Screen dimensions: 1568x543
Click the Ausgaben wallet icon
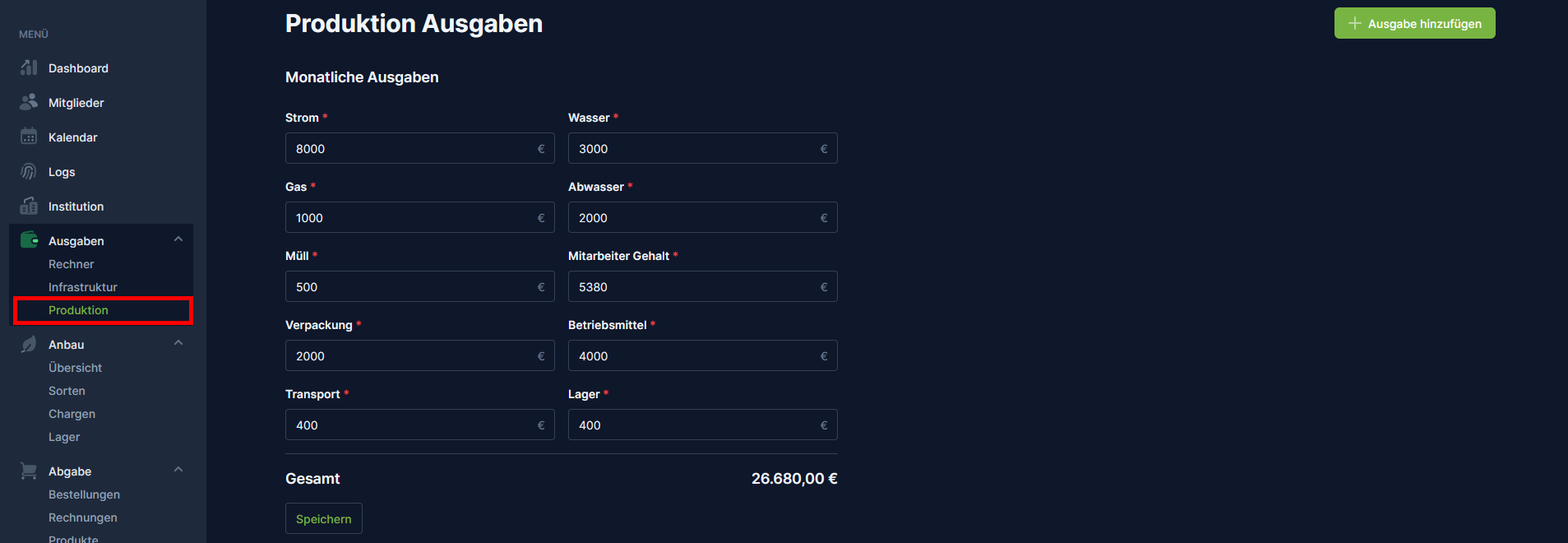coord(29,240)
